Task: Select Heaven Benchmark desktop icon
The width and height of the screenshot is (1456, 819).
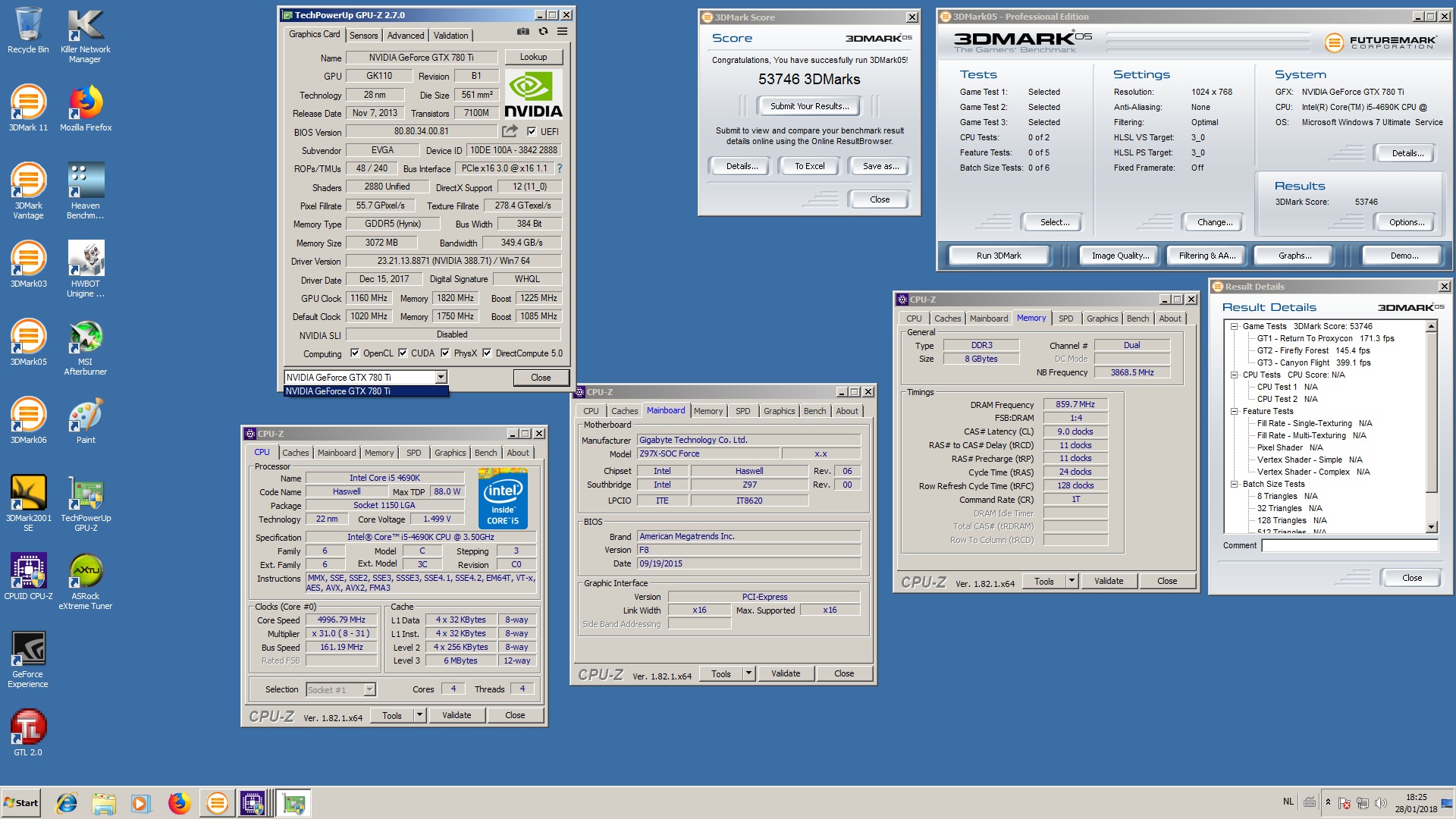Action: point(86,191)
